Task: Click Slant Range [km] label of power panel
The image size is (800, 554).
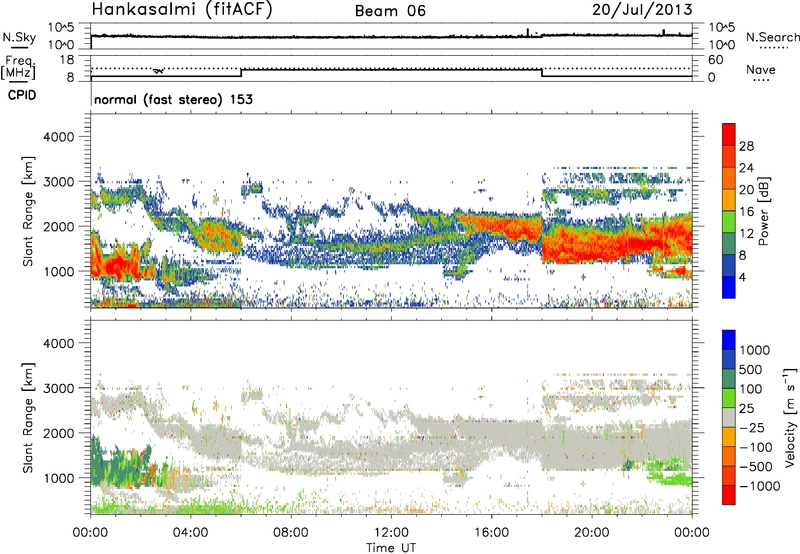Action: 28,211
